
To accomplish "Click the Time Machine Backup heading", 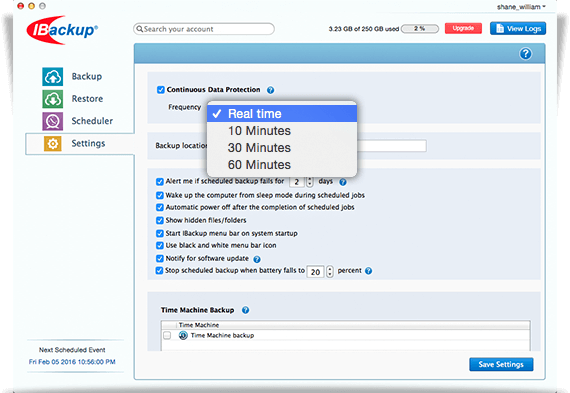I will click(x=197, y=310).
